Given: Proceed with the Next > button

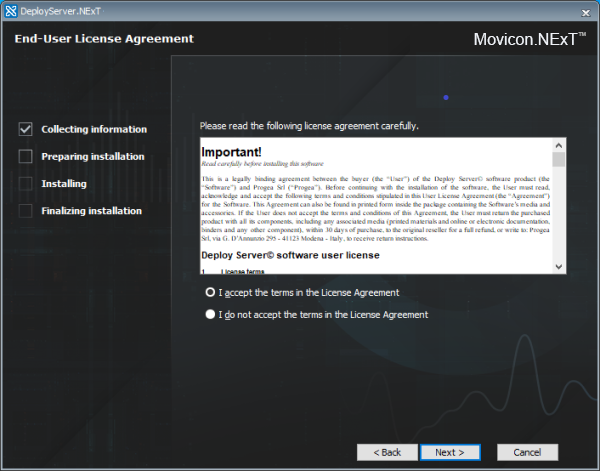Looking at the screenshot, I should (449, 452).
